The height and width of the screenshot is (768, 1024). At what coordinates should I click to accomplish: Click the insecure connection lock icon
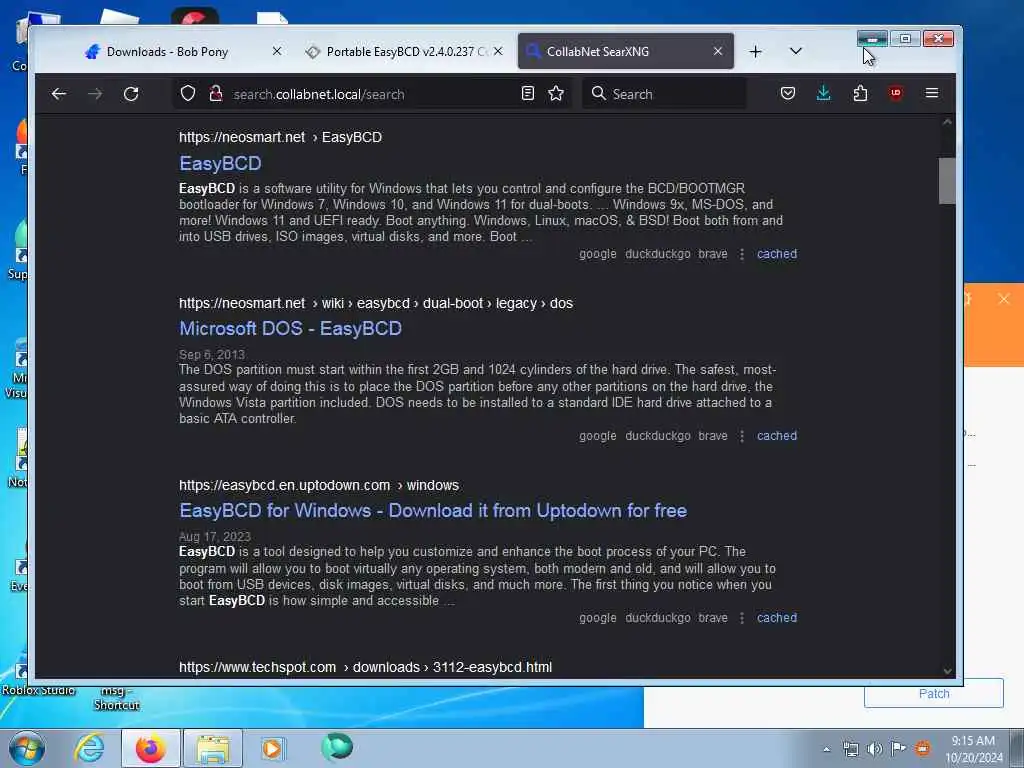[x=216, y=93]
